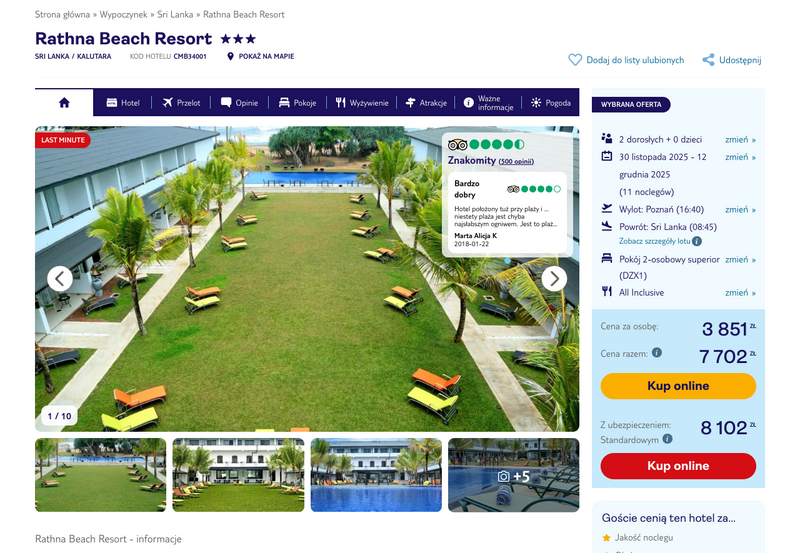Open the home tab icon

pos(64,103)
